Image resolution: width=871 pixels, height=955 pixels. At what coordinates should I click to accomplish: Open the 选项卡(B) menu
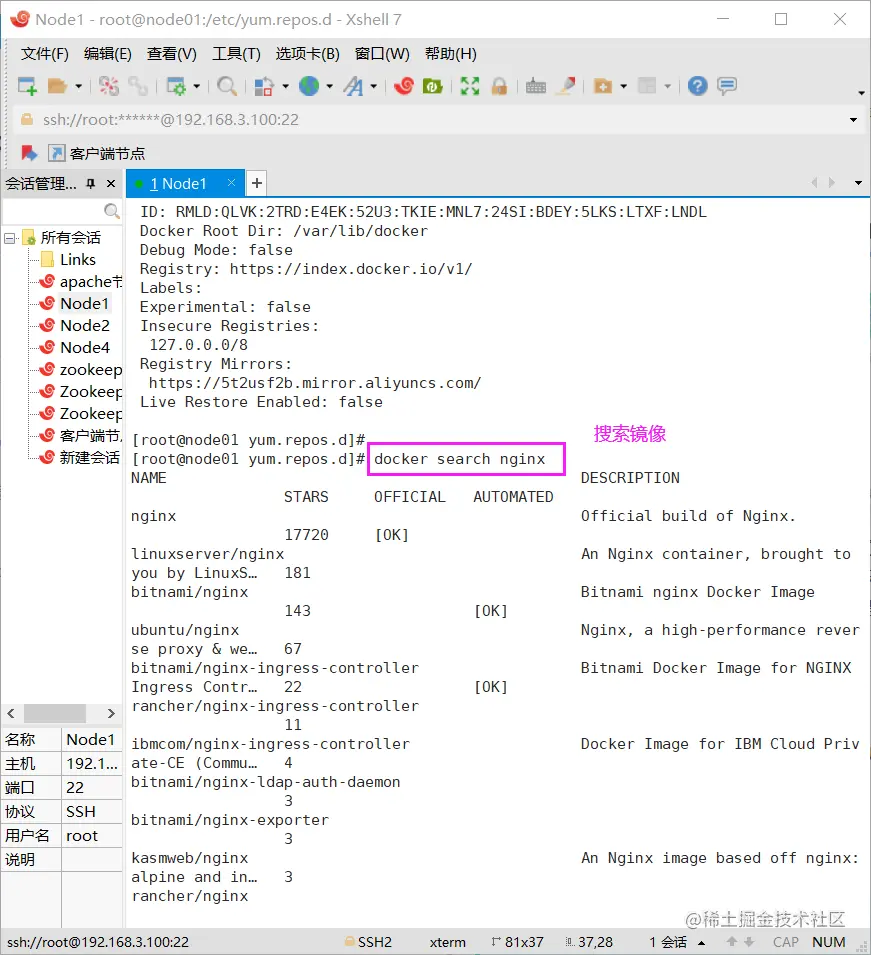pyautogui.click(x=307, y=54)
